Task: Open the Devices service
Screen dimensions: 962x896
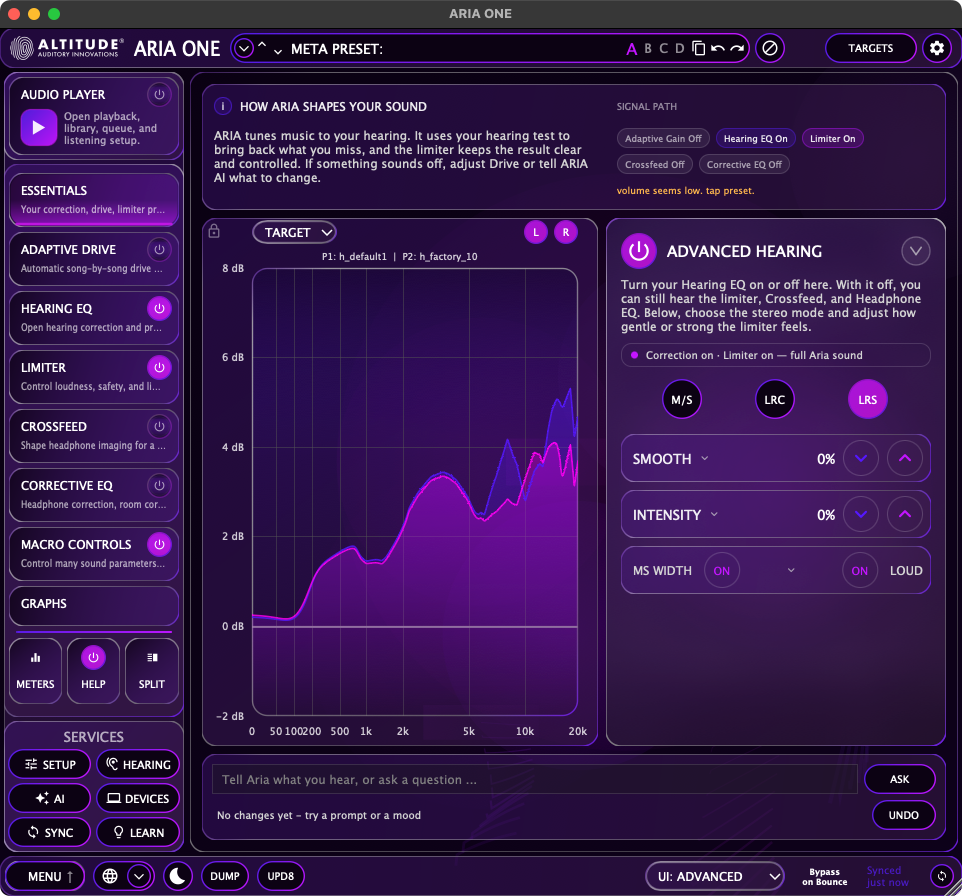Action: 138,798
